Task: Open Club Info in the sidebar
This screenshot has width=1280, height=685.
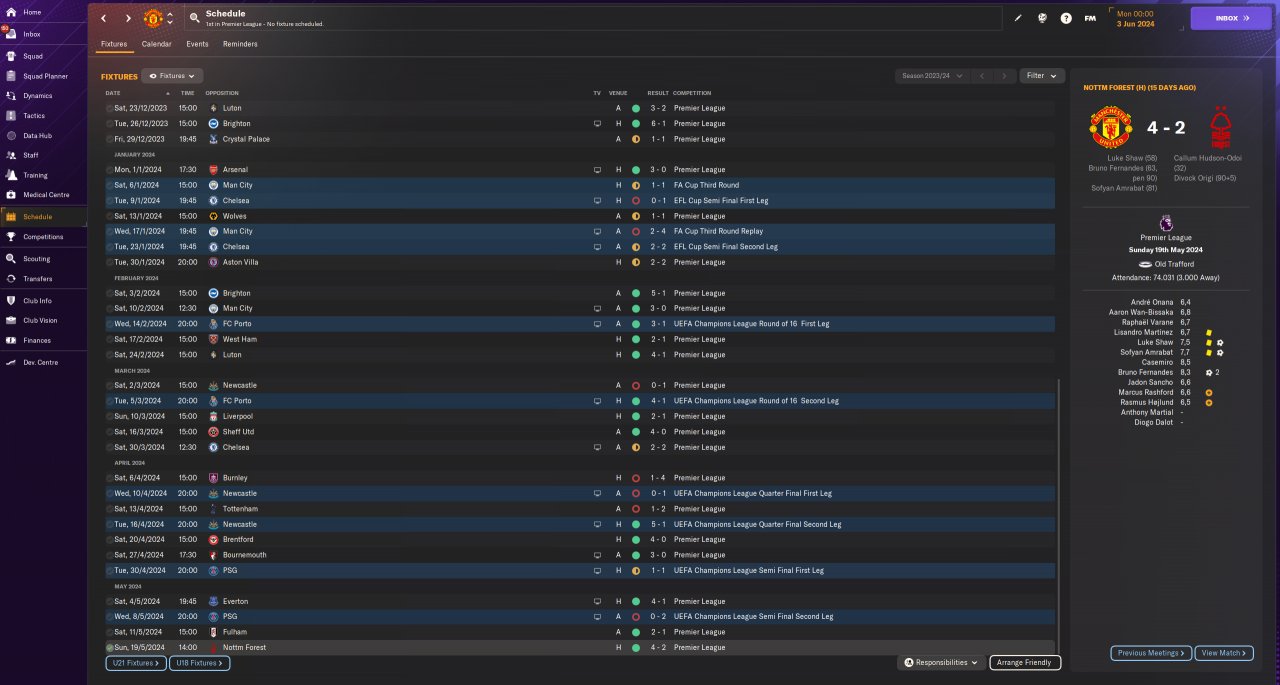Action: click(x=43, y=300)
